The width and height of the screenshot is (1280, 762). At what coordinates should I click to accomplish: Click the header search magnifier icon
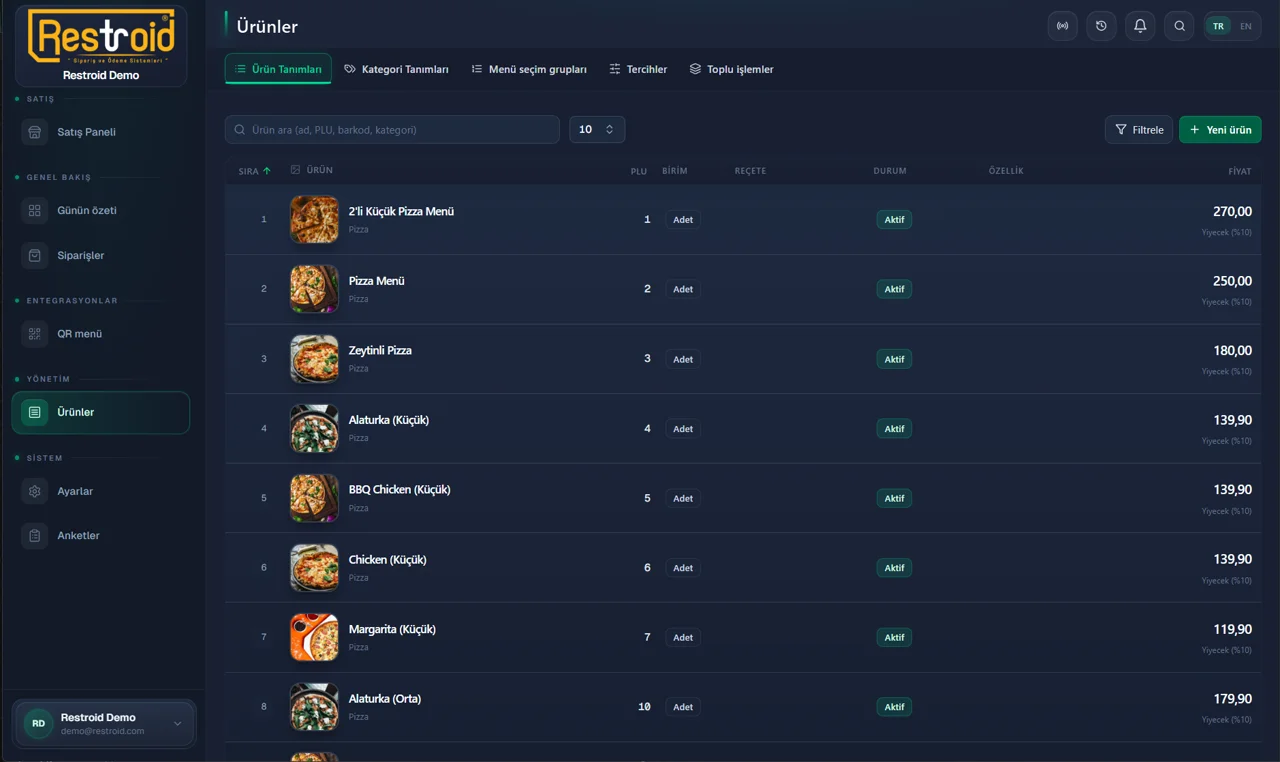(1180, 26)
